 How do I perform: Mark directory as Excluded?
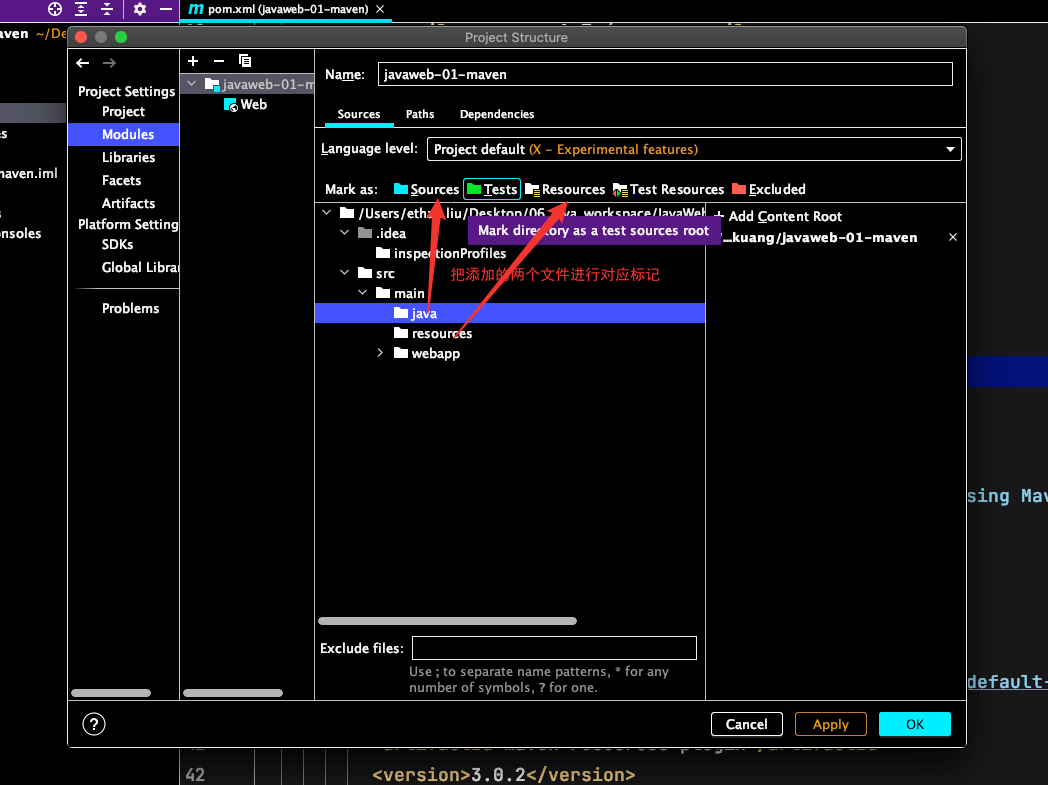[769, 189]
